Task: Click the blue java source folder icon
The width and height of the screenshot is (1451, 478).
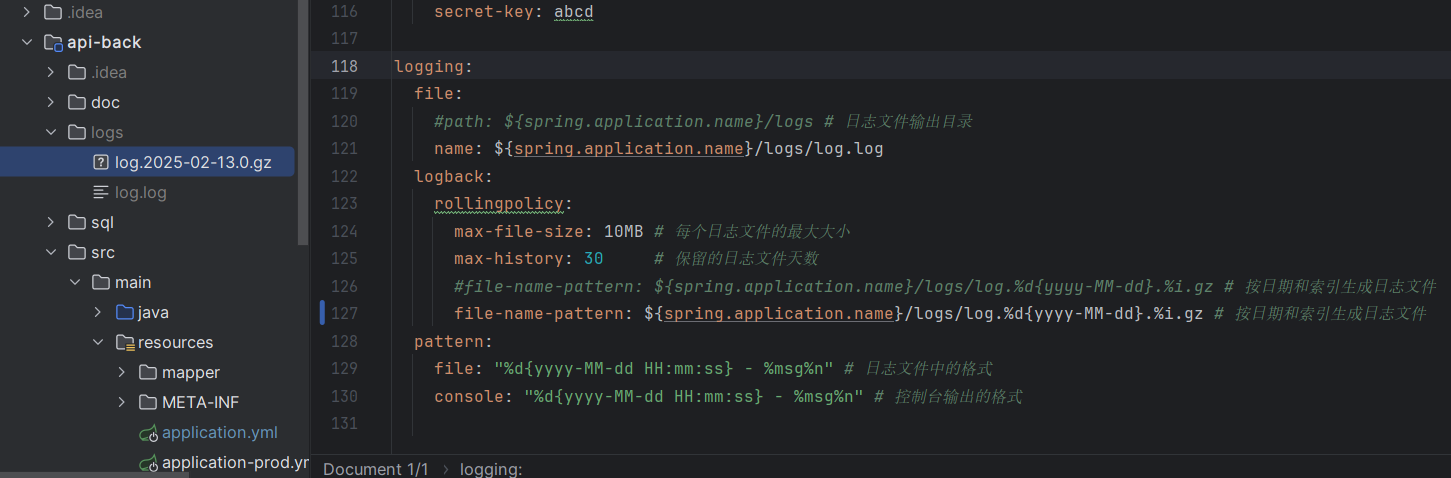Action: tap(125, 312)
